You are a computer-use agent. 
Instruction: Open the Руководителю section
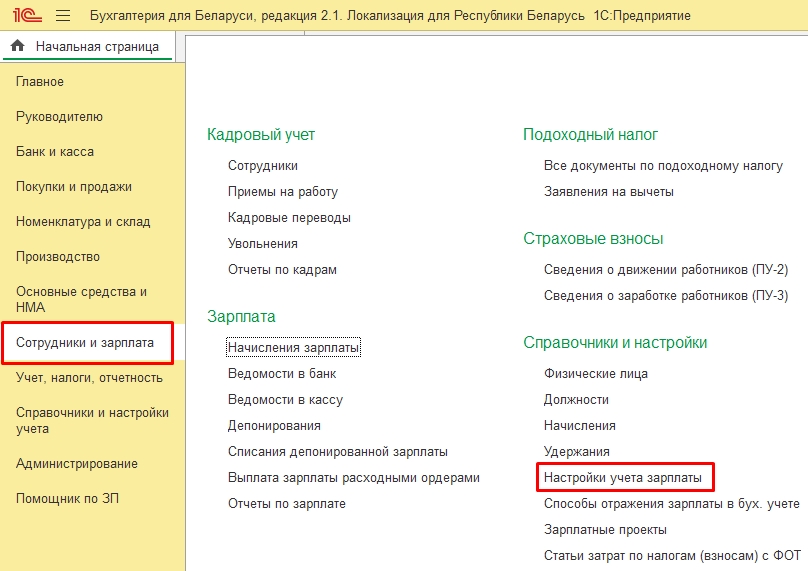(x=59, y=116)
